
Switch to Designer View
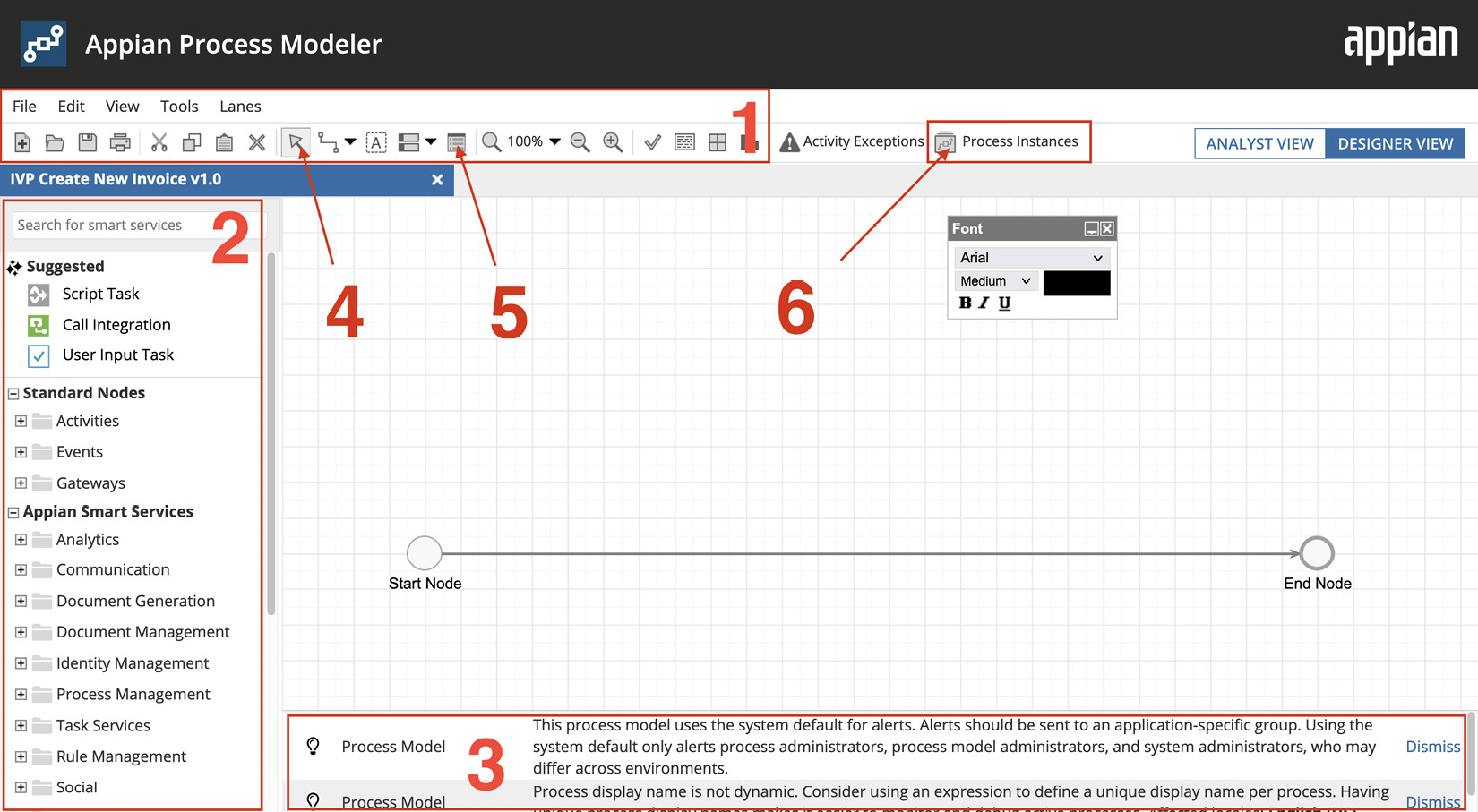1395,143
